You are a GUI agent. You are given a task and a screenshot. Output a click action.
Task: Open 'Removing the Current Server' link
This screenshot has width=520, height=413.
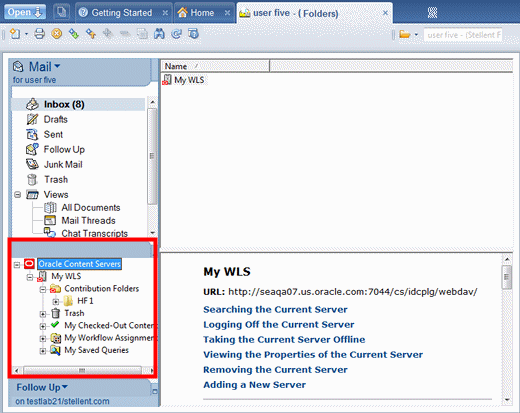[275, 370]
